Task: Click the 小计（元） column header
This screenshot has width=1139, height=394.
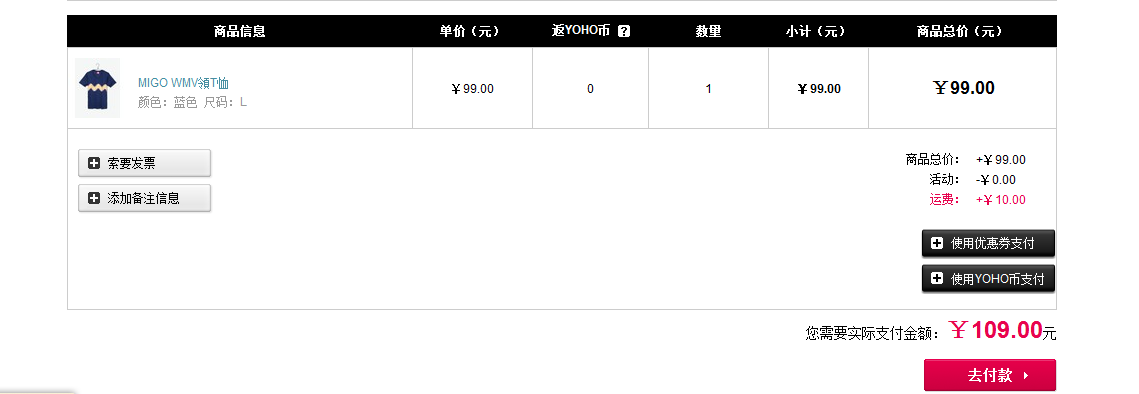Action: click(x=815, y=31)
